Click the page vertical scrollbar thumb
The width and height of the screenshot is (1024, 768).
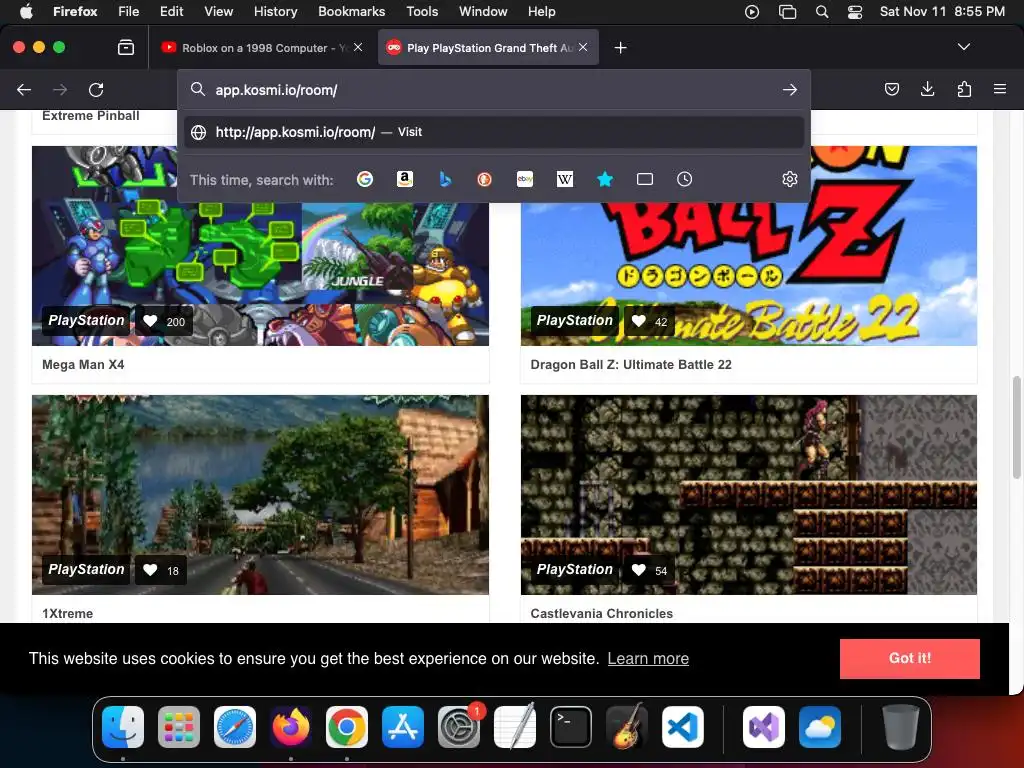tap(1016, 428)
